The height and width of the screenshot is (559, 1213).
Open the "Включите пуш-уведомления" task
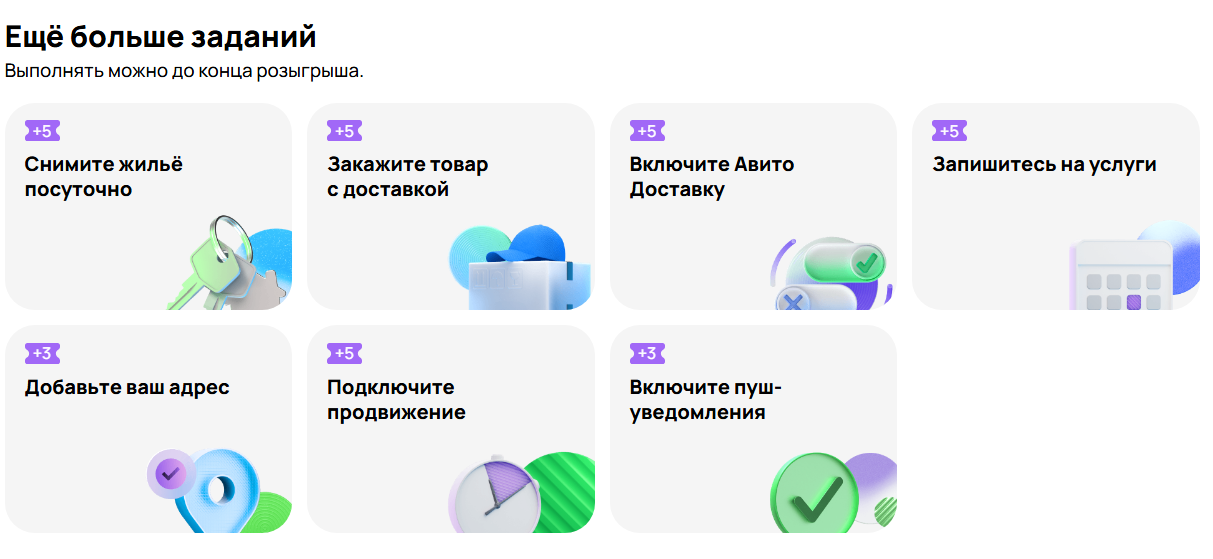753,429
